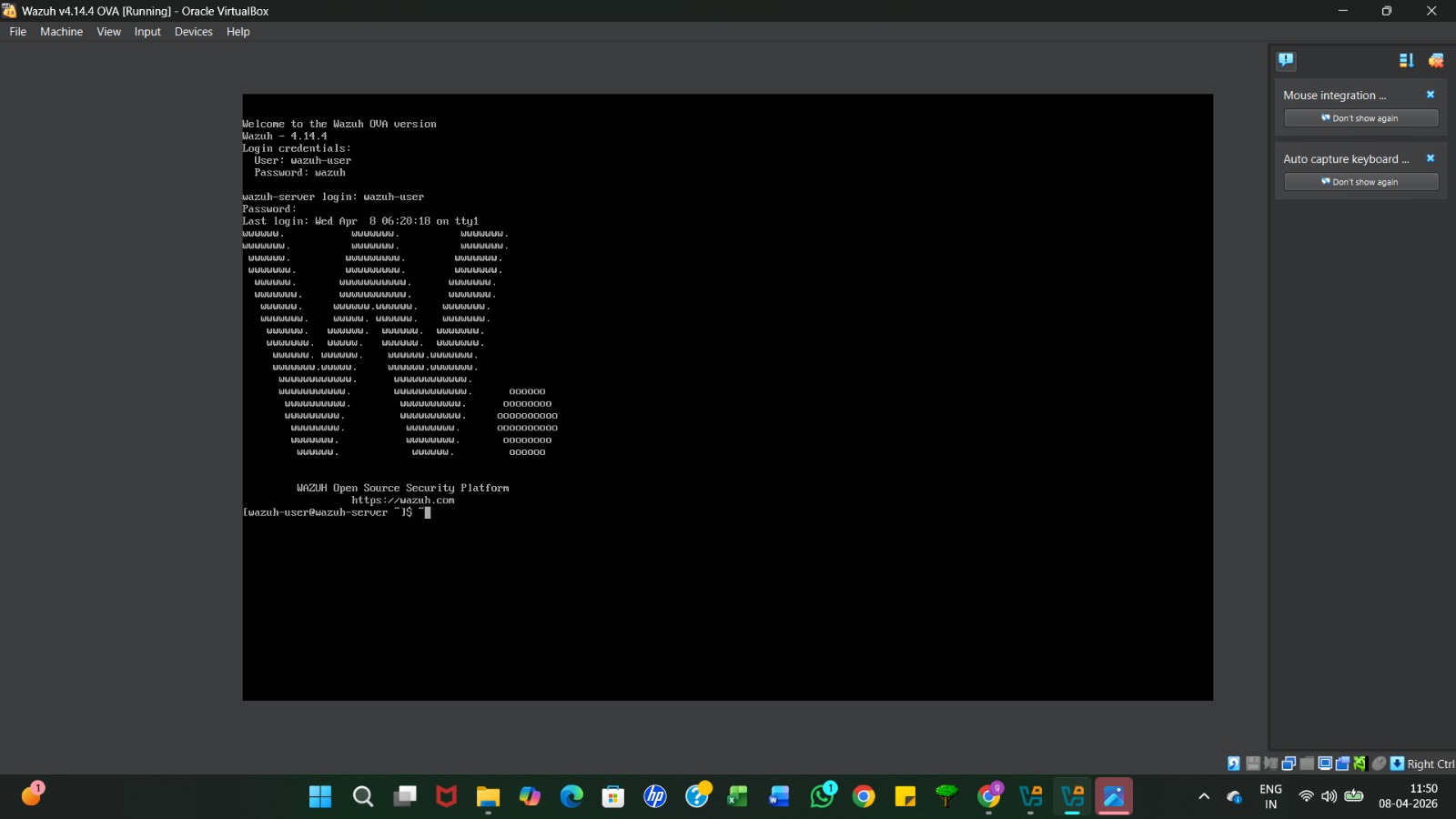Click the volume icon in system tray
The width and height of the screenshot is (1456, 819).
[1329, 796]
